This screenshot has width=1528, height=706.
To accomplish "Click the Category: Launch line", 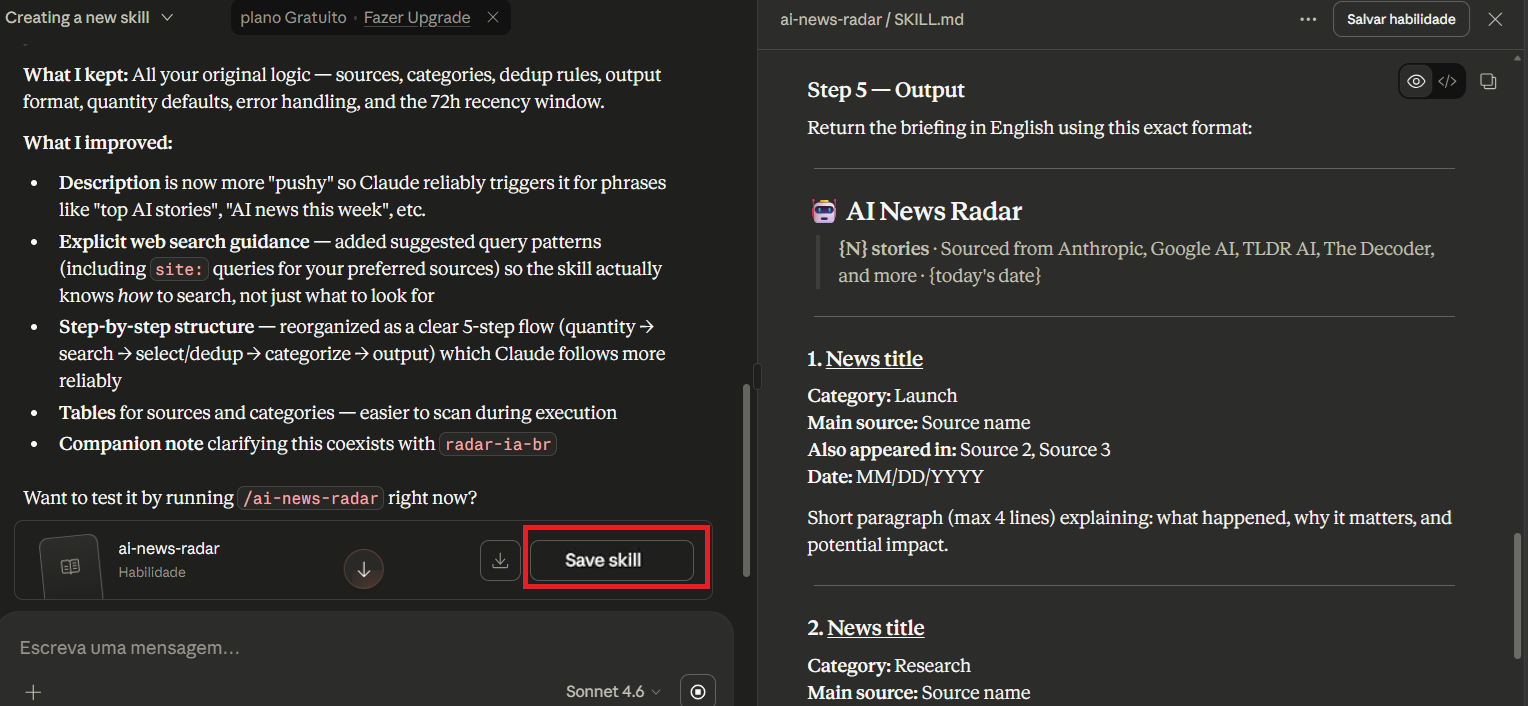I will [x=882, y=396].
